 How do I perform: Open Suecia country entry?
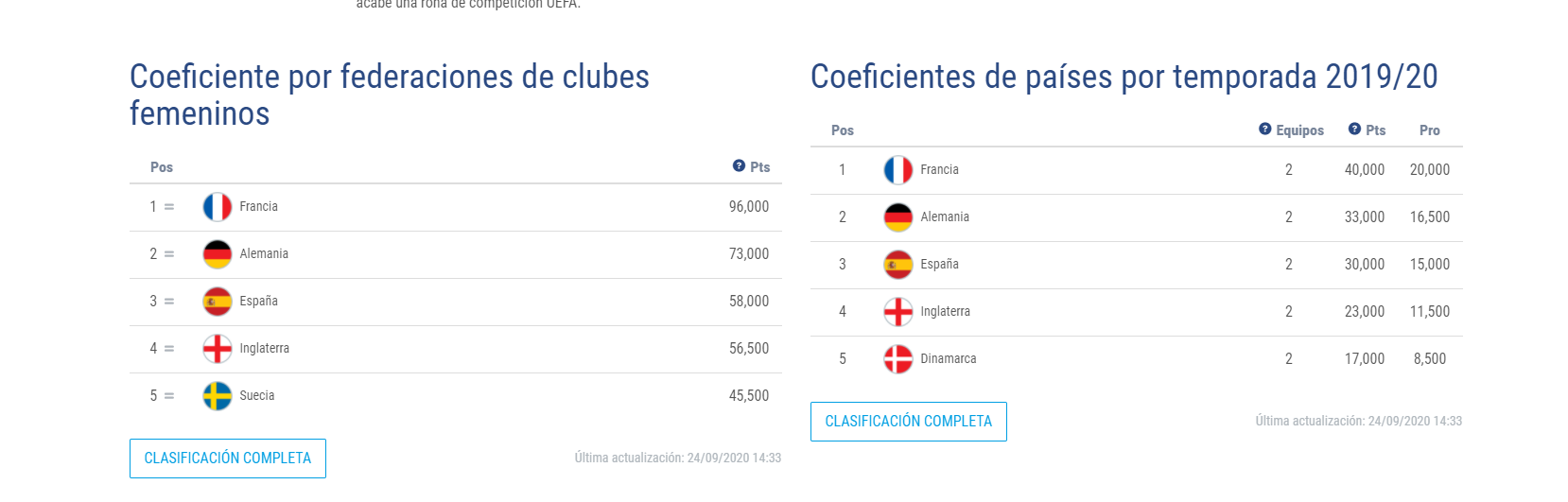point(257,396)
